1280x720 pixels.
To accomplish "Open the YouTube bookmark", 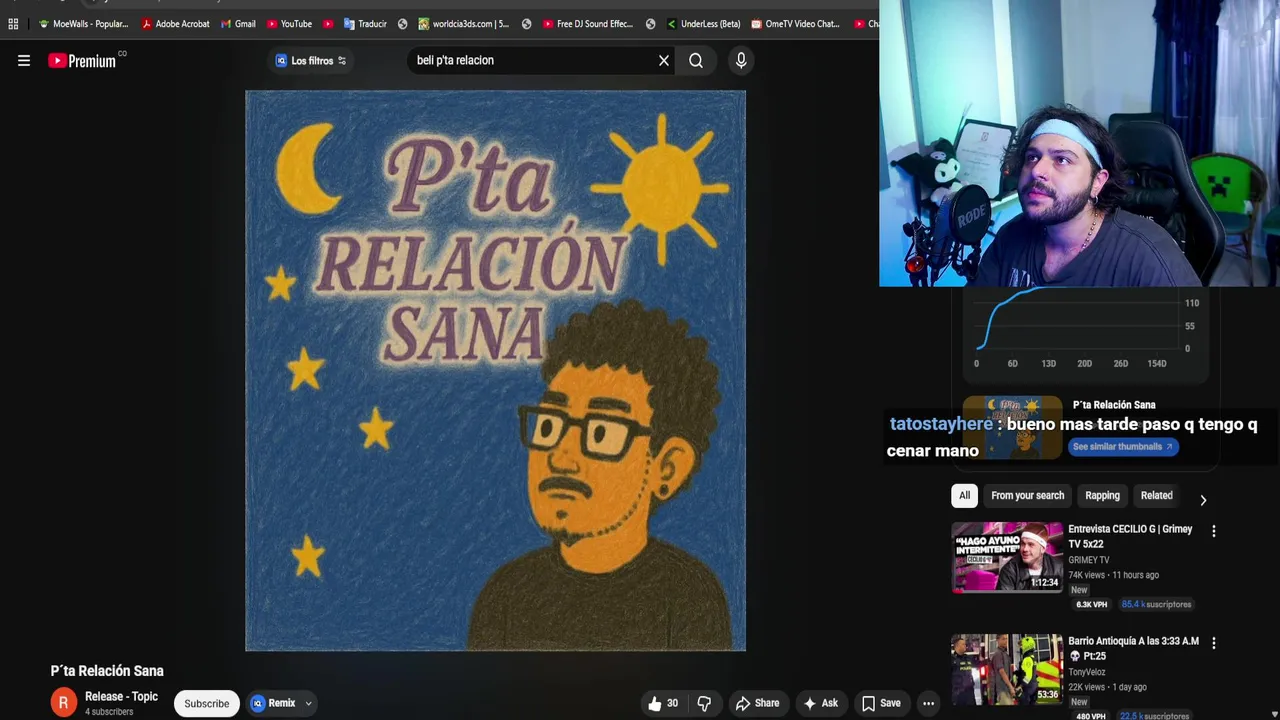I will [289, 24].
